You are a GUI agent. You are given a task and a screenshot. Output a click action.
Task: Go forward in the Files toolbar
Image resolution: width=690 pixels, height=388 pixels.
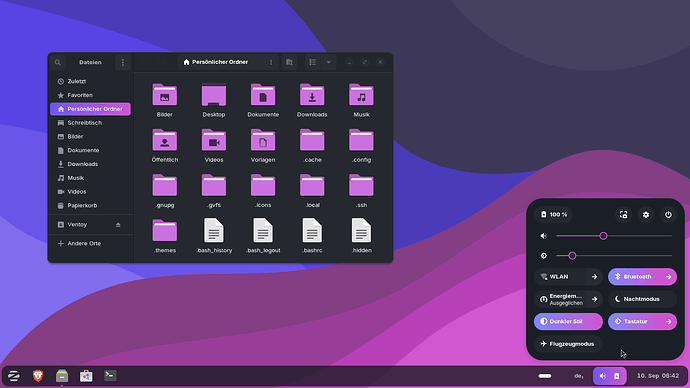pos(162,62)
